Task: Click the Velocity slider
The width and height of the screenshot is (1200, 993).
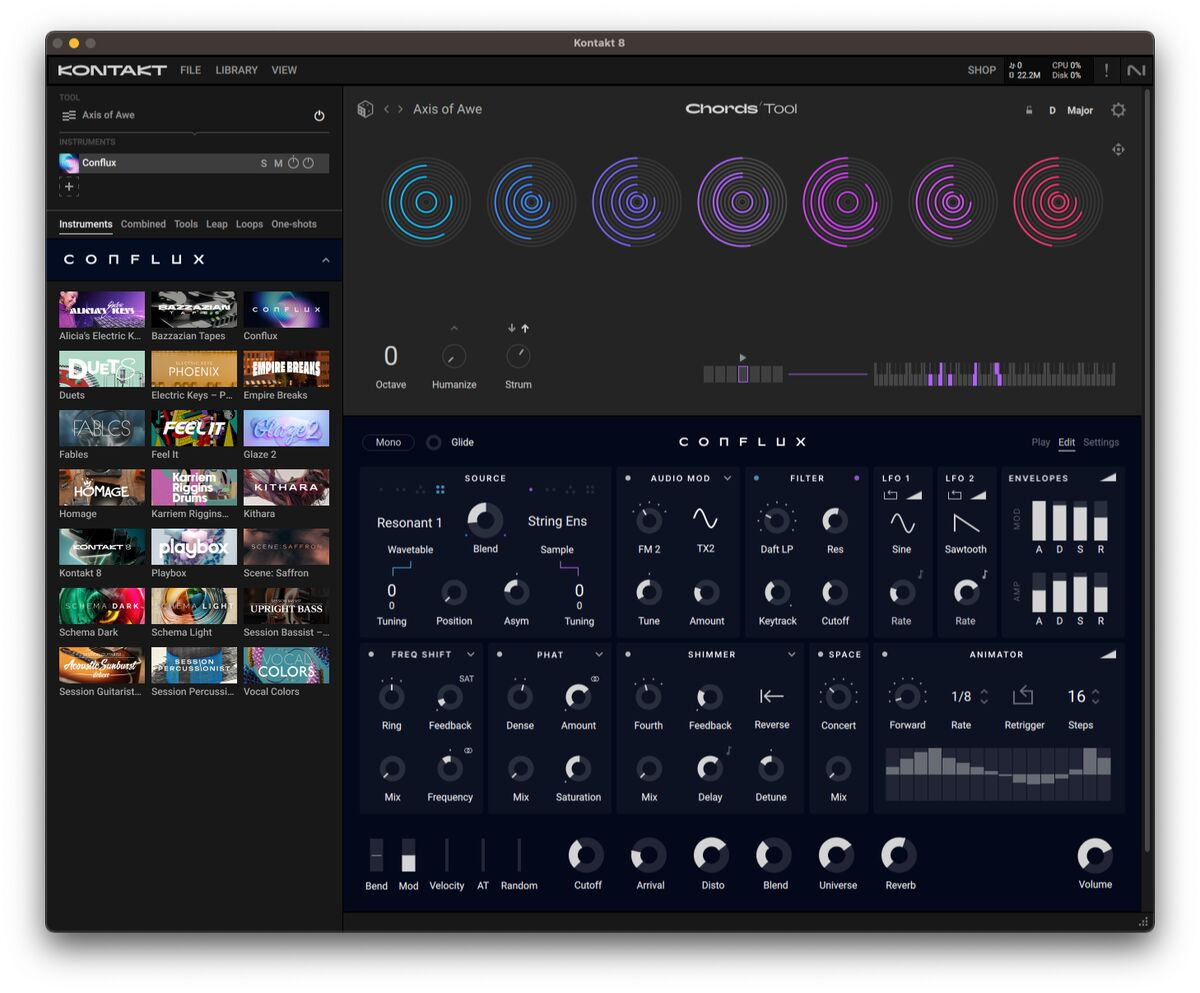Action: [x=446, y=856]
